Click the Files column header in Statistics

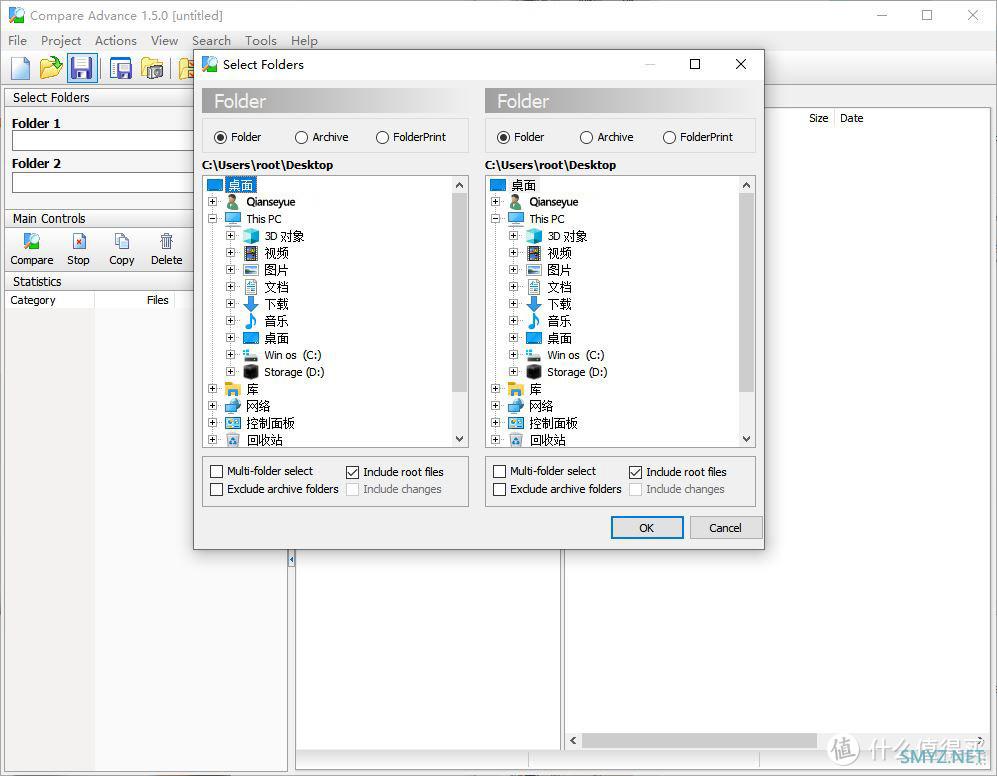[x=157, y=300]
